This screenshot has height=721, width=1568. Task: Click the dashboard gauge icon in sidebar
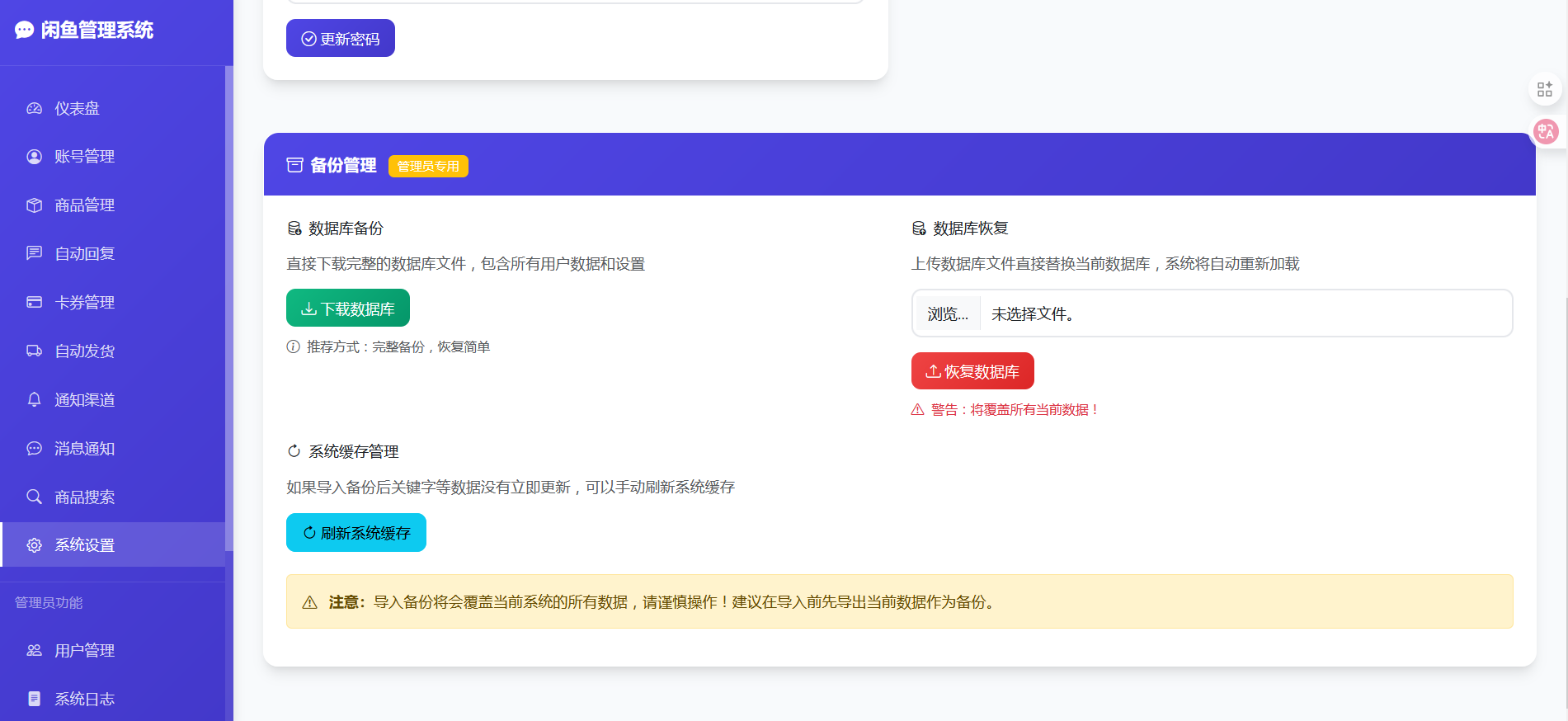click(x=34, y=109)
